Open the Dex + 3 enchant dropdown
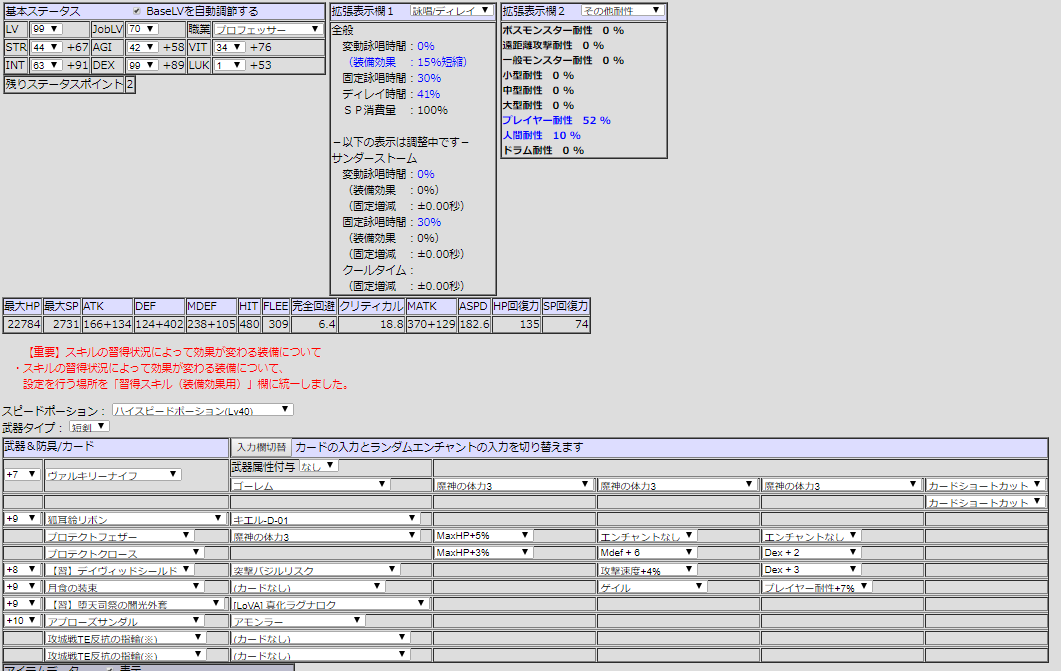1061x671 pixels. [x=811, y=570]
